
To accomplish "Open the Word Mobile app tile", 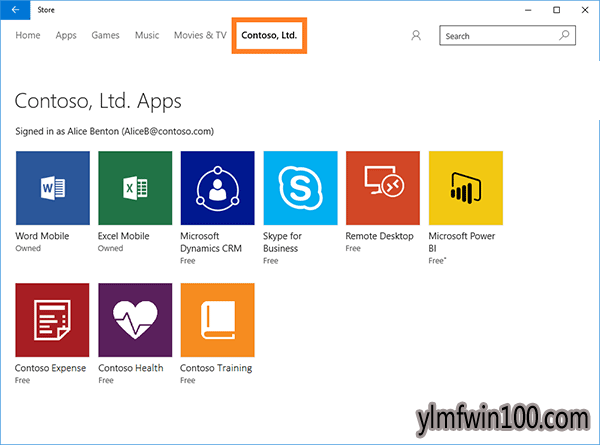I will [52, 188].
